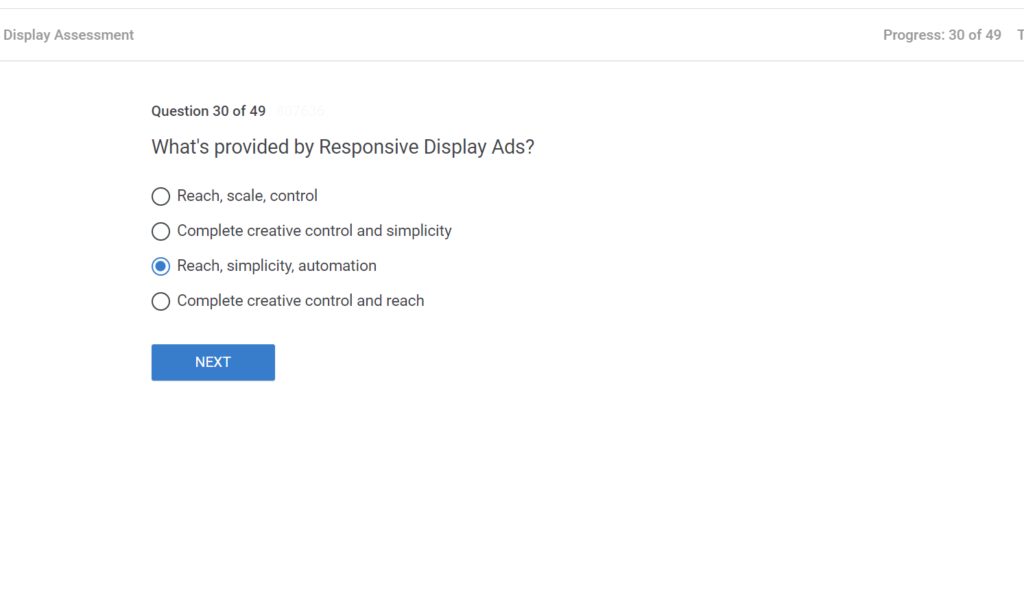Click the 'Question 30 of 49' label
The image size is (1024, 596).
pyautogui.click(x=208, y=111)
